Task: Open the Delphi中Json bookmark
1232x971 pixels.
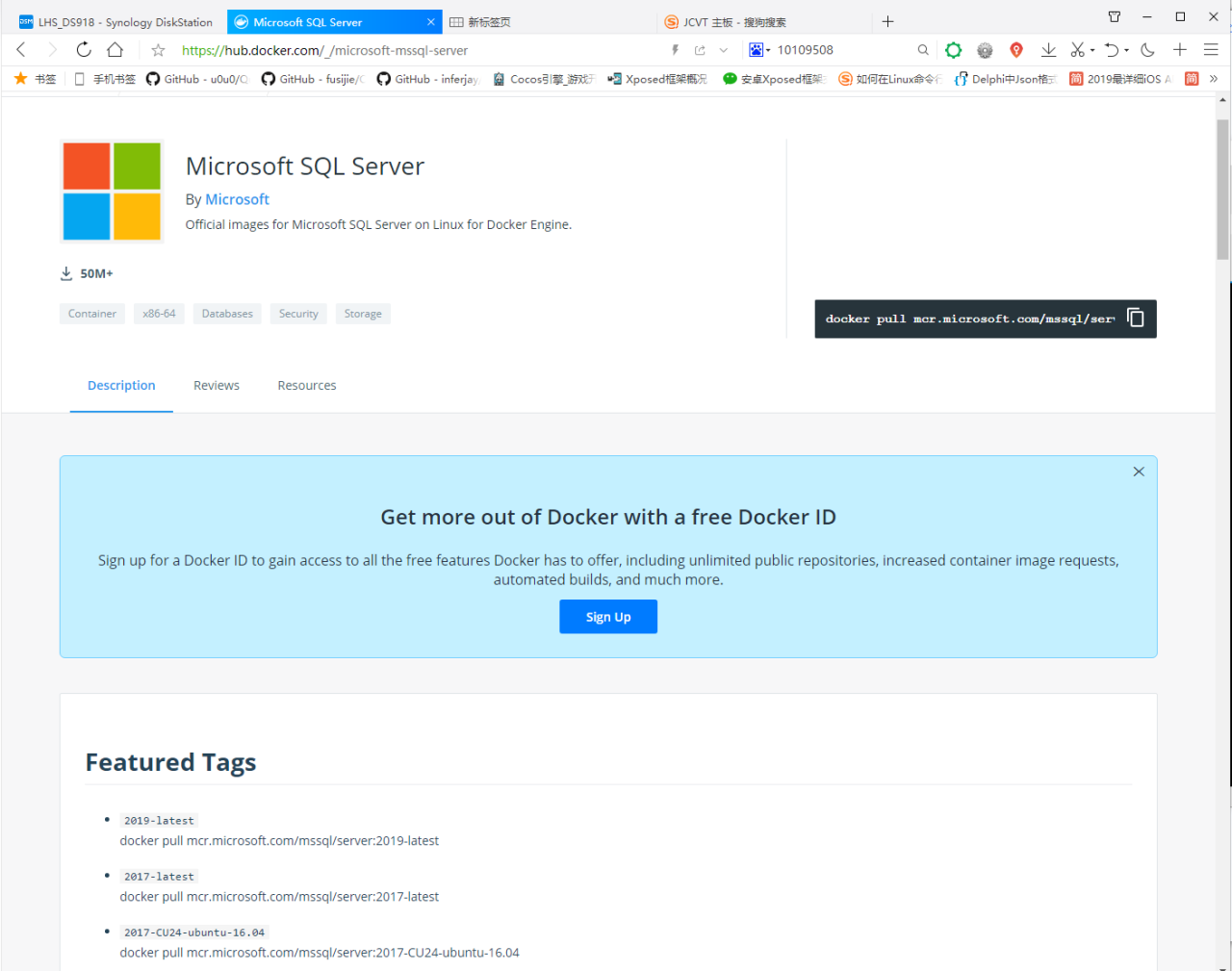Action: pyautogui.click(x=1006, y=79)
